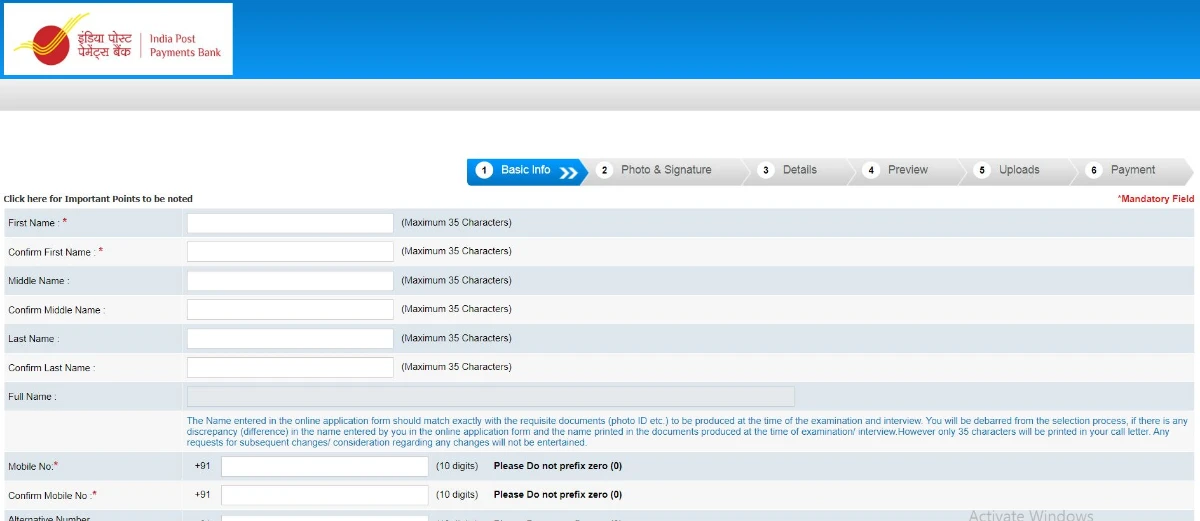Focus the Confirm Mobile No input field
Image resolution: width=1200 pixels, height=521 pixels.
pyautogui.click(x=325, y=495)
